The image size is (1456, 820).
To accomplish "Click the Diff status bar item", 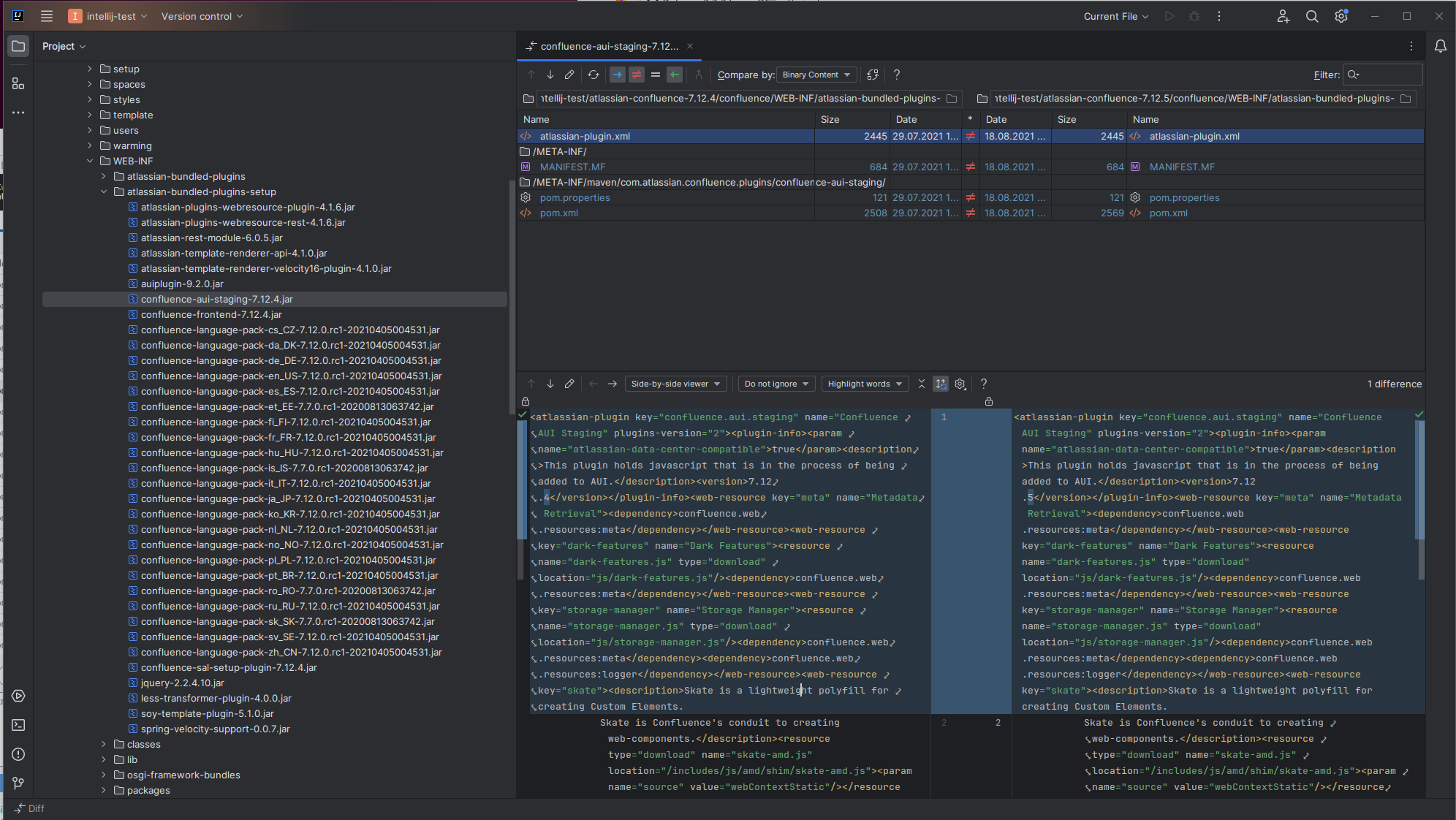I will [x=30, y=808].
